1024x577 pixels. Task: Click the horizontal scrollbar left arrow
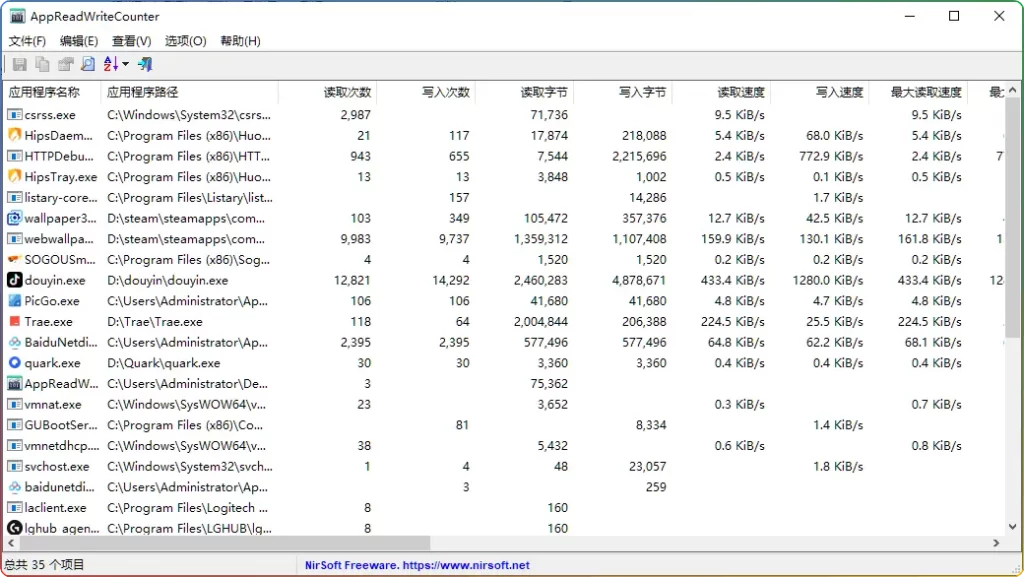[x=10, y=543]
